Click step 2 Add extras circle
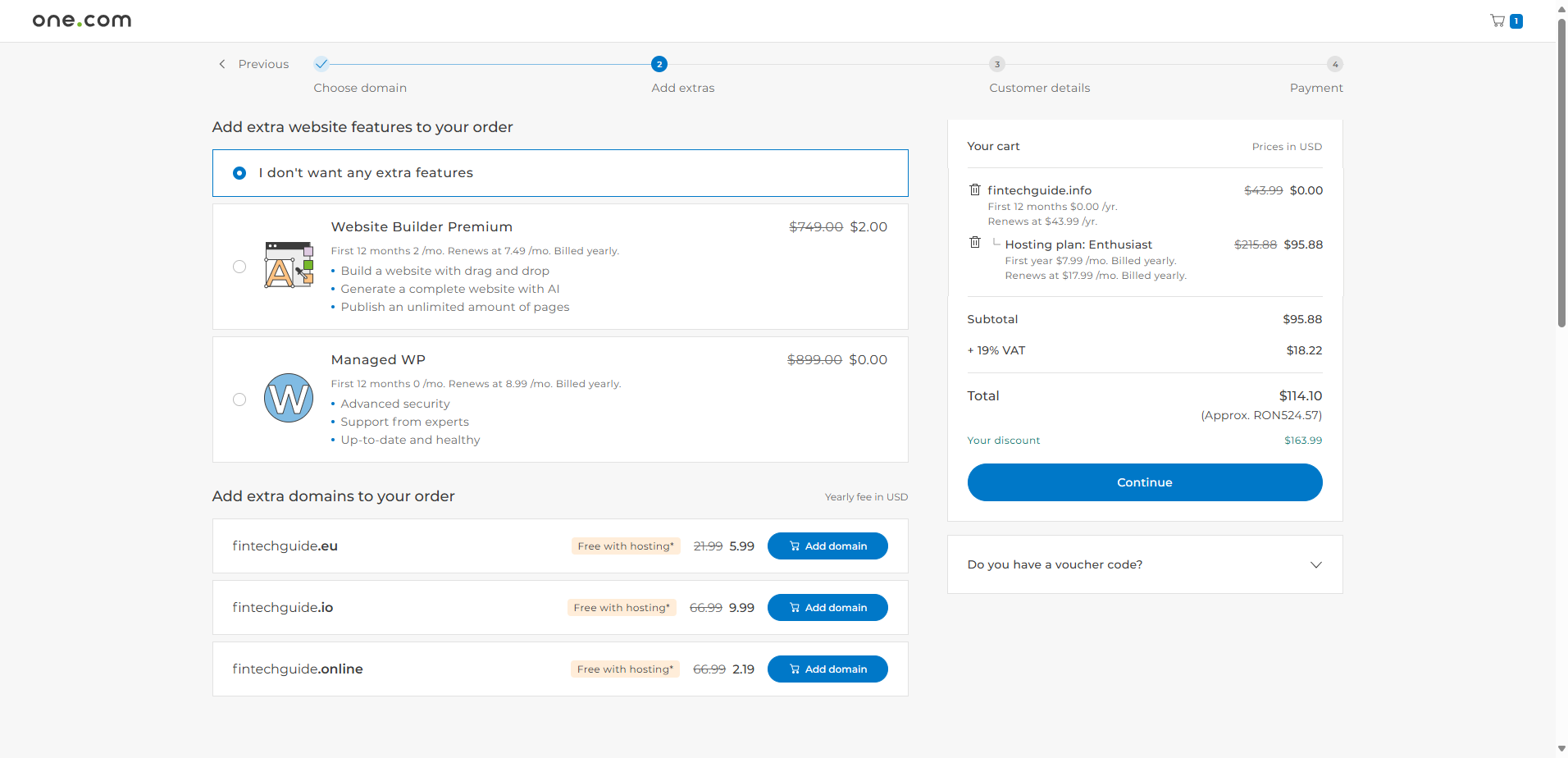Viewport: 1568px width, 758px height. click(659, 64)
